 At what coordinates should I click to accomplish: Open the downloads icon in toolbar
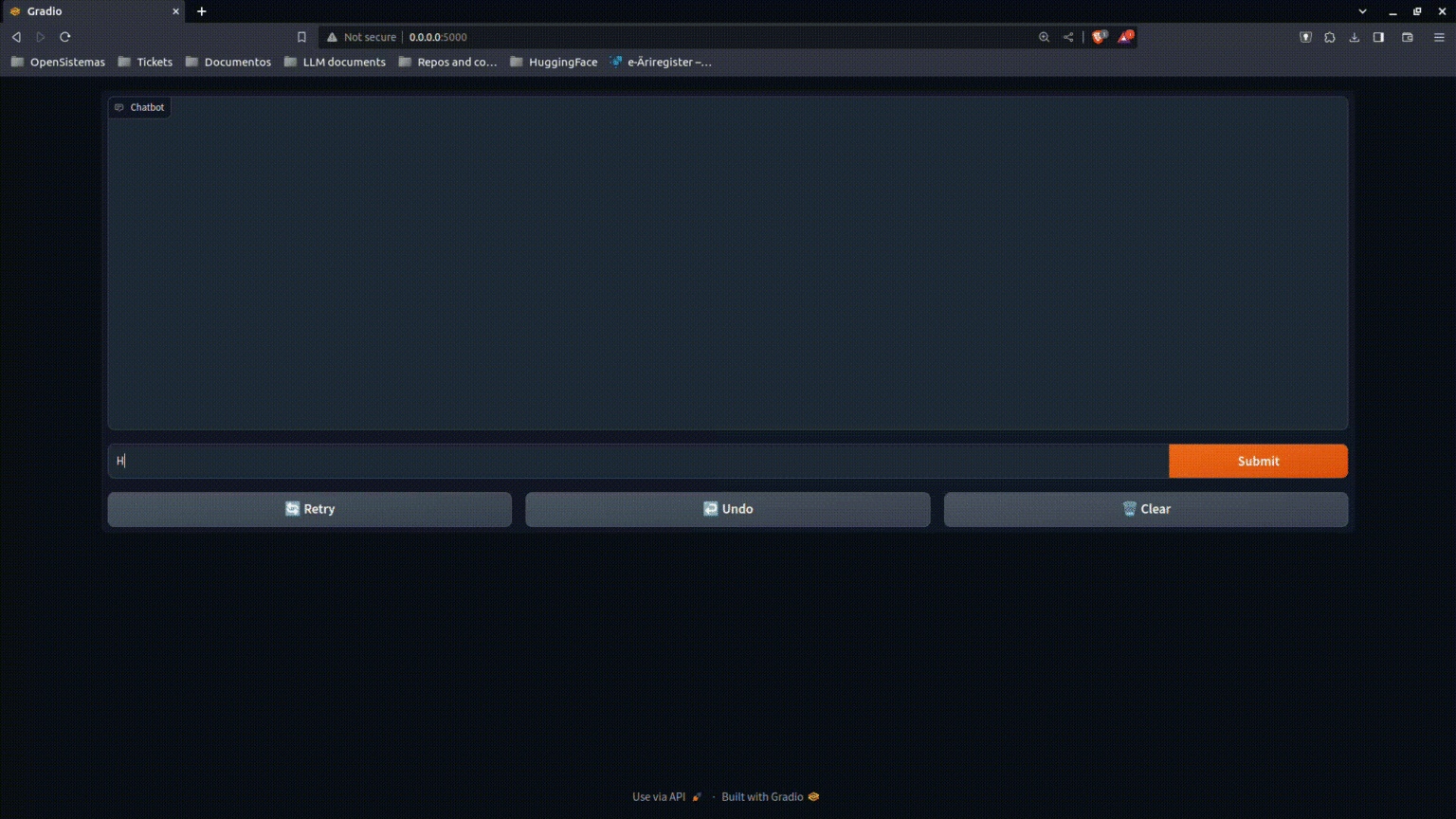pos(1354,37)
